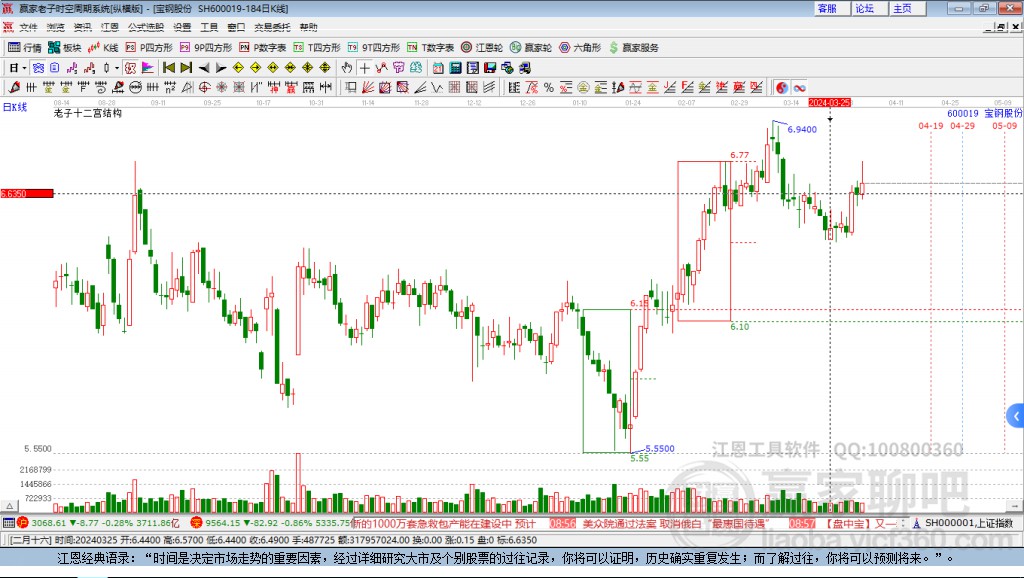Click the 04-29 date label
Image resolution: width=1024 pixels, height=578 pixels.
pyautogui.click(x=962, y=125)
